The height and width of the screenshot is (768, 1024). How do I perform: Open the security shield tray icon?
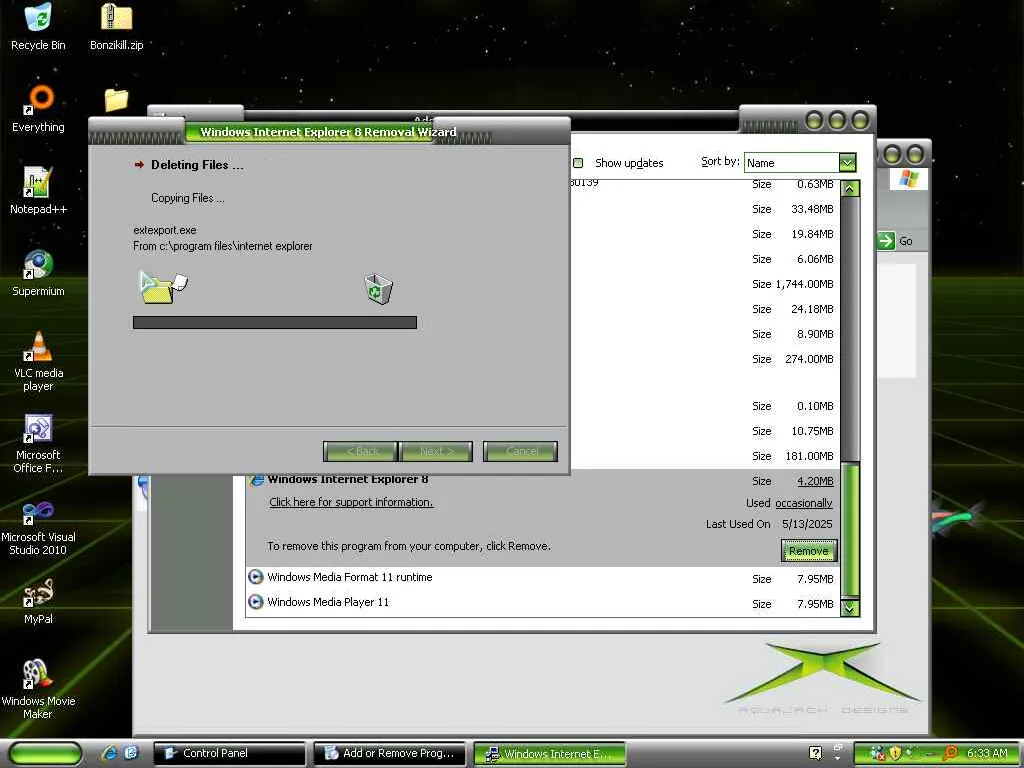point(894,753)
